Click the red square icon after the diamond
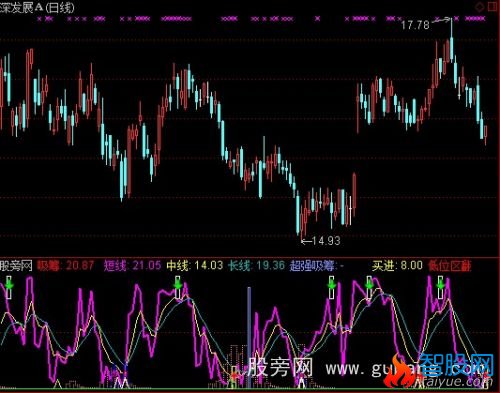Viewport: 500px width, 393px height. tap(492, 6)
